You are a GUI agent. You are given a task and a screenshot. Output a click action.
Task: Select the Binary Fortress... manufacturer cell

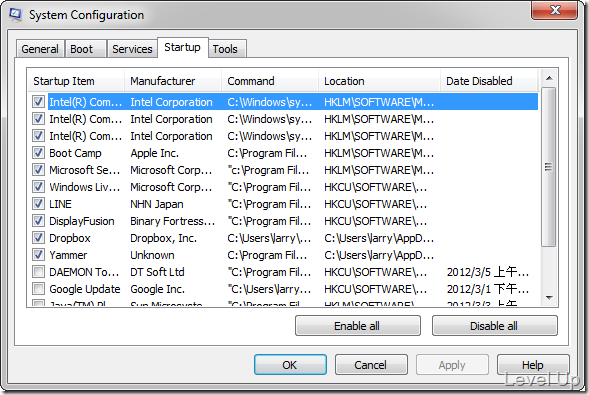(x=172, y=221)
